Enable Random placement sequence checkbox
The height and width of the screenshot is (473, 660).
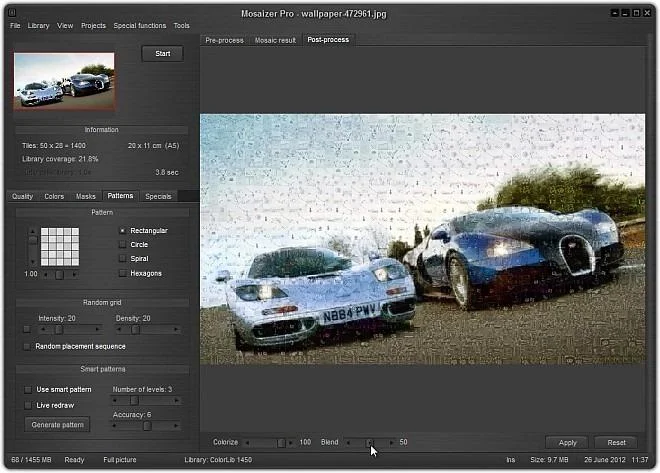click(27, 347)
